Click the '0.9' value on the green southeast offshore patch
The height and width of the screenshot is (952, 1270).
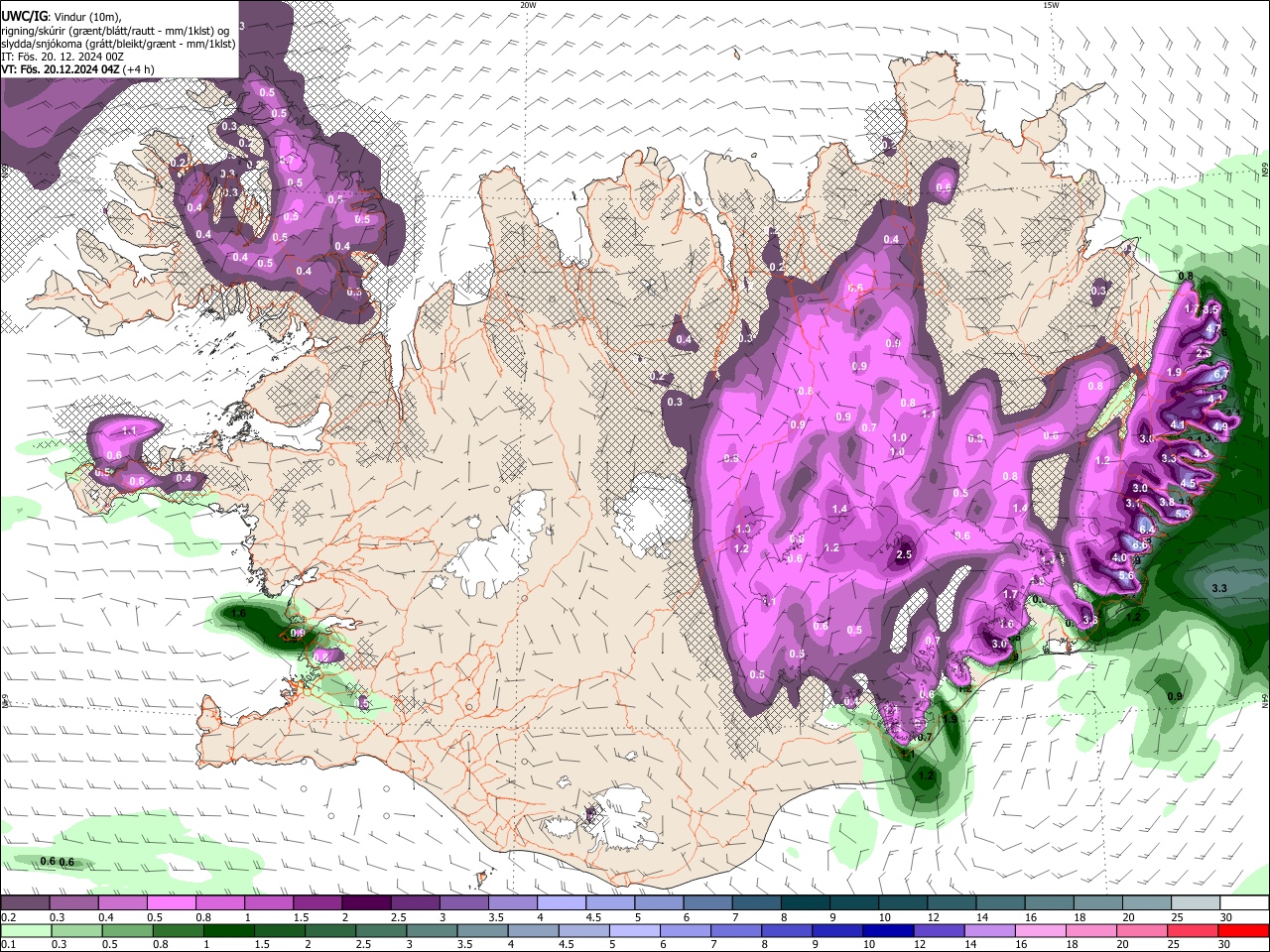pos(1175,696)
